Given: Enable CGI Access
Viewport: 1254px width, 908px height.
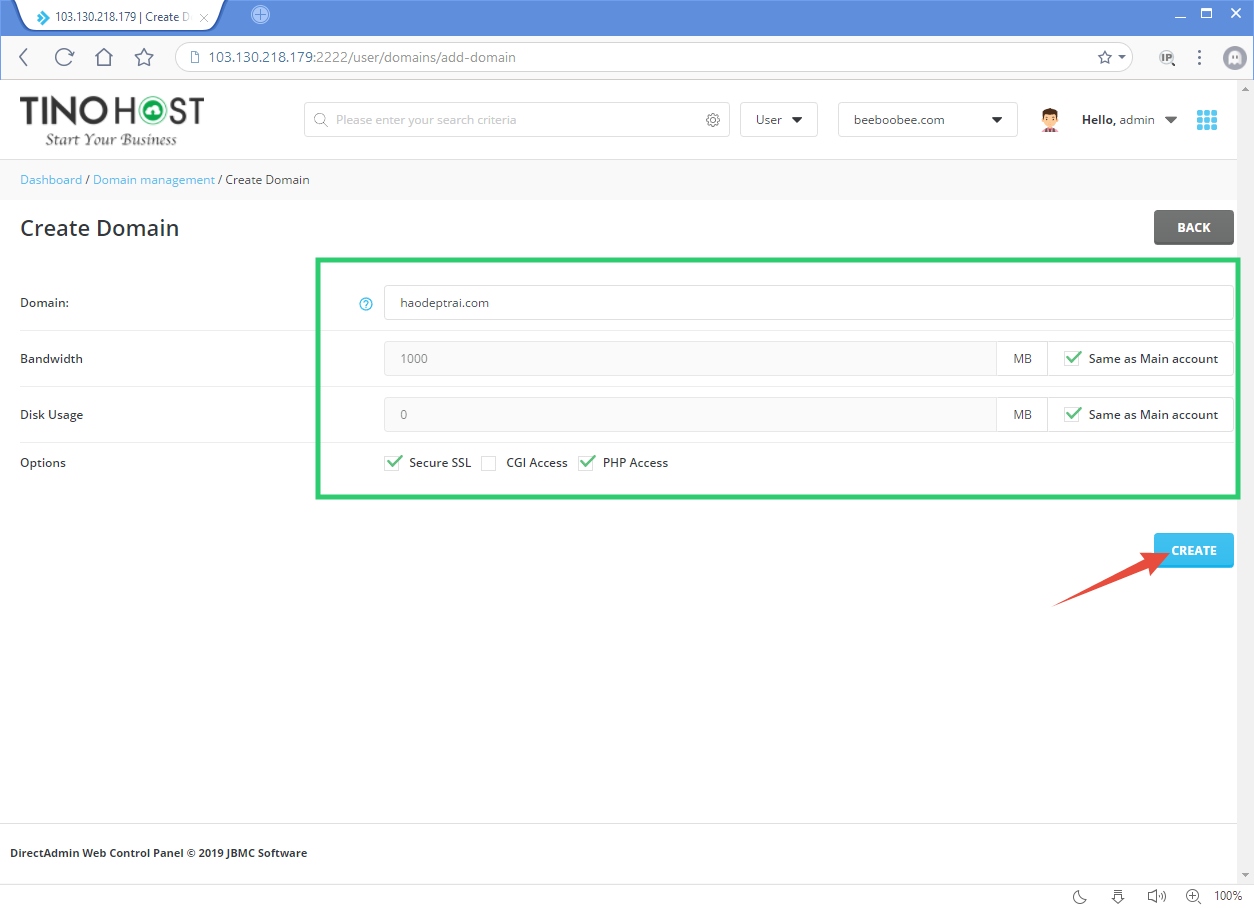Looking at the screenshot, I should click(488, 462).
